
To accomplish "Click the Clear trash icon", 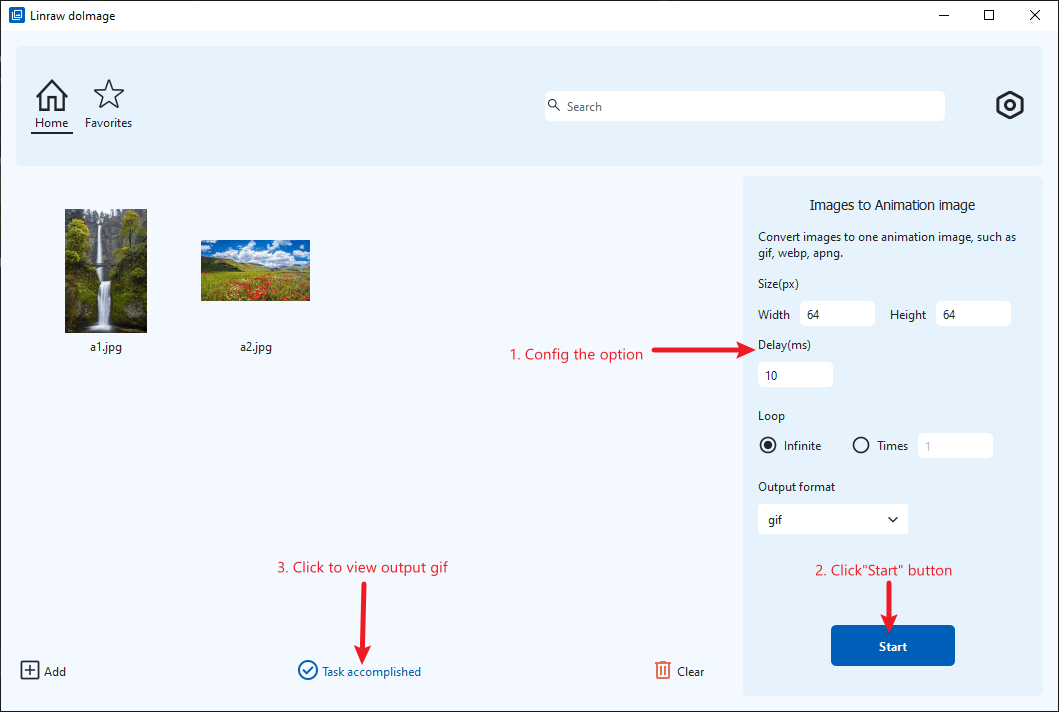I will tap(664, 670).
